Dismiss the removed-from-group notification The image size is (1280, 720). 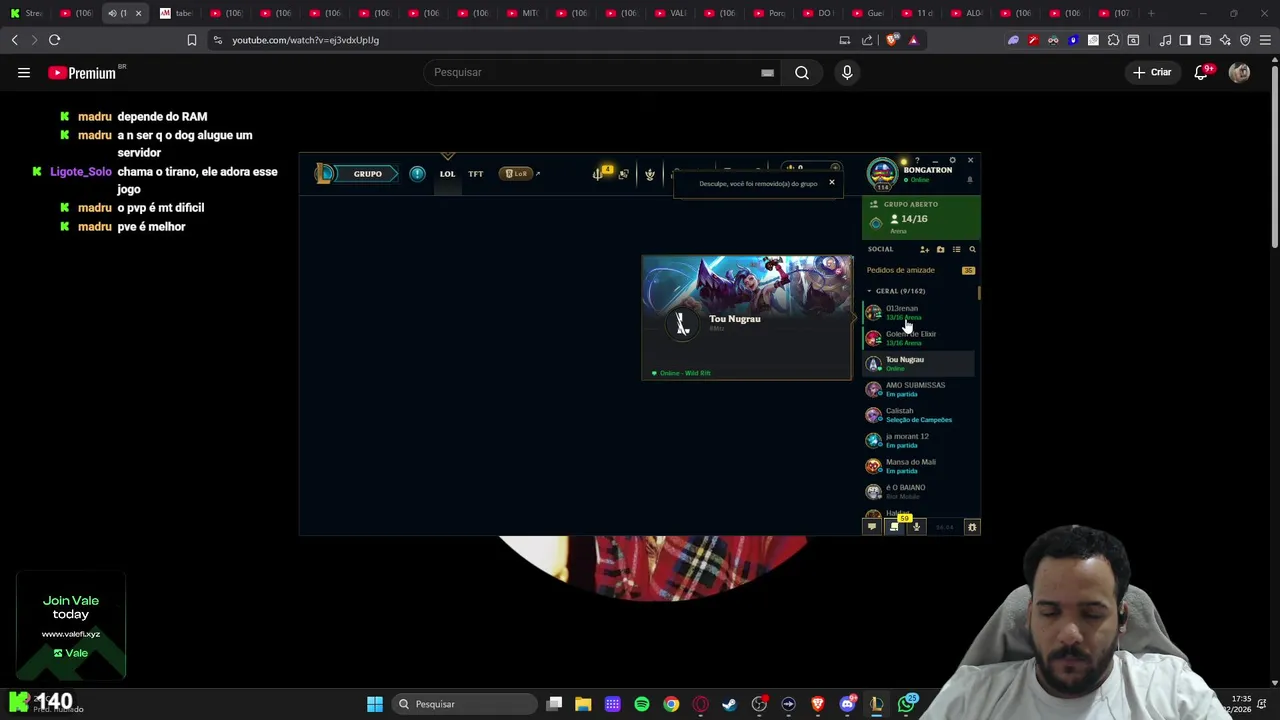pyautogui.click(x=831, y=182)
